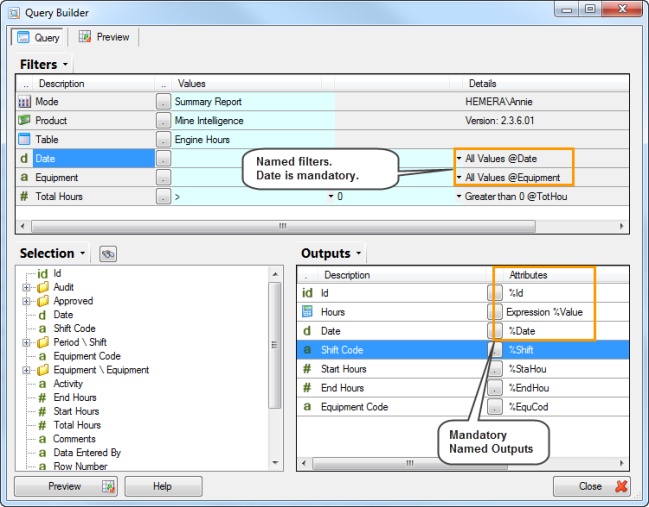Click the Total Hours value field showing 0
Viewport: 649px width, 507px height.
pyautogui.click(x=394, y=196)
